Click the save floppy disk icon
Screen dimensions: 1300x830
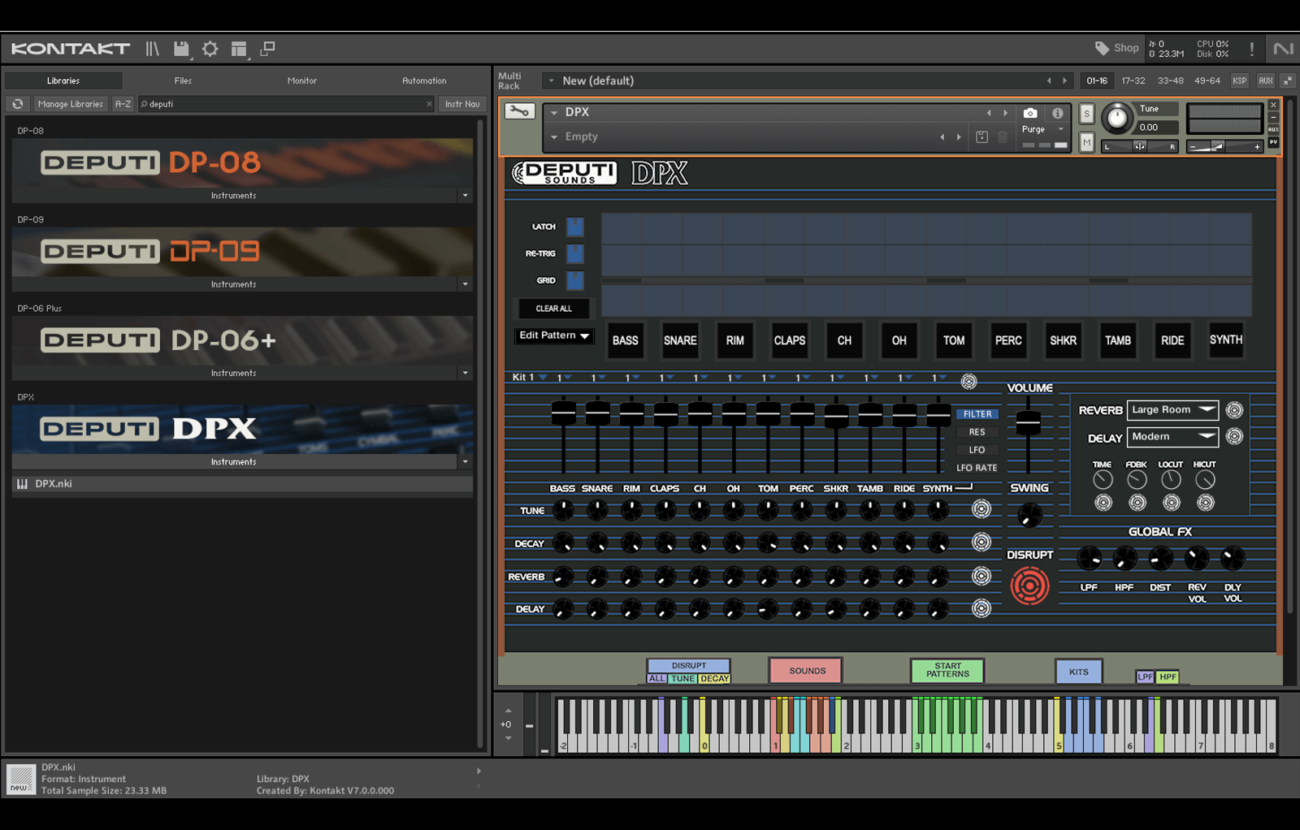click(181, 49)
